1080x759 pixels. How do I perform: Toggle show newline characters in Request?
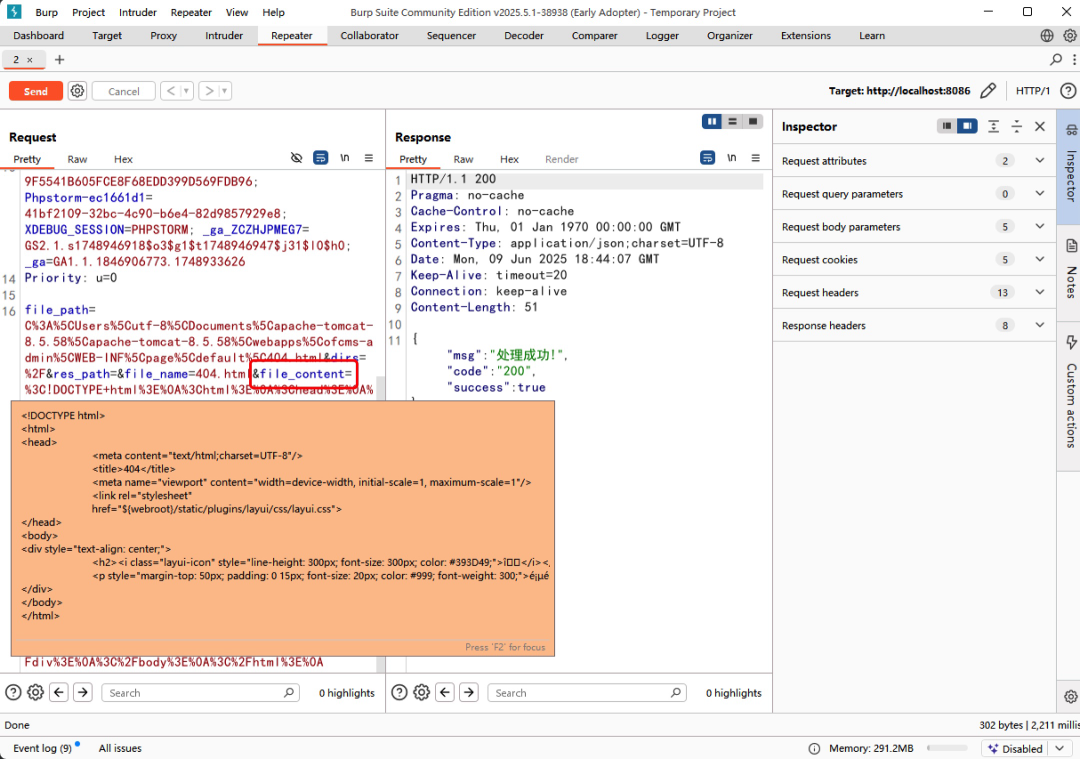coord(344,158)
